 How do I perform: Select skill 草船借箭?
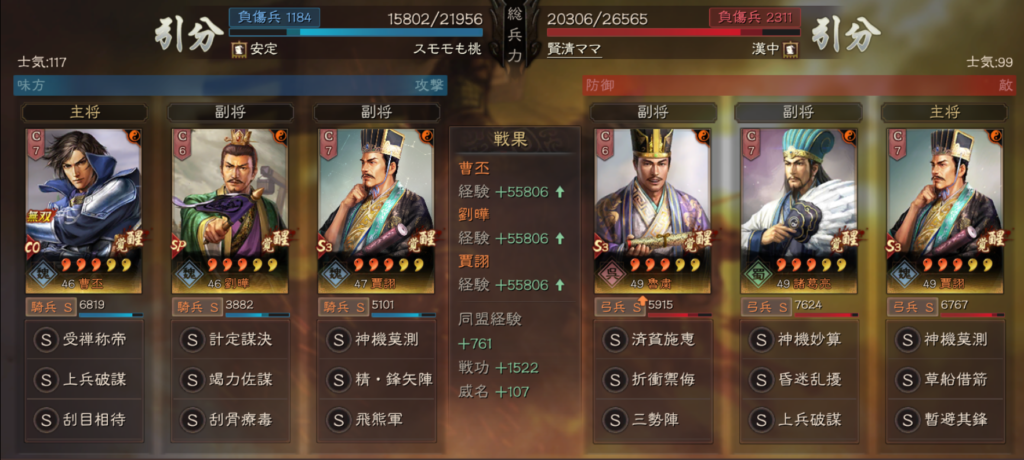click(945, 380)
